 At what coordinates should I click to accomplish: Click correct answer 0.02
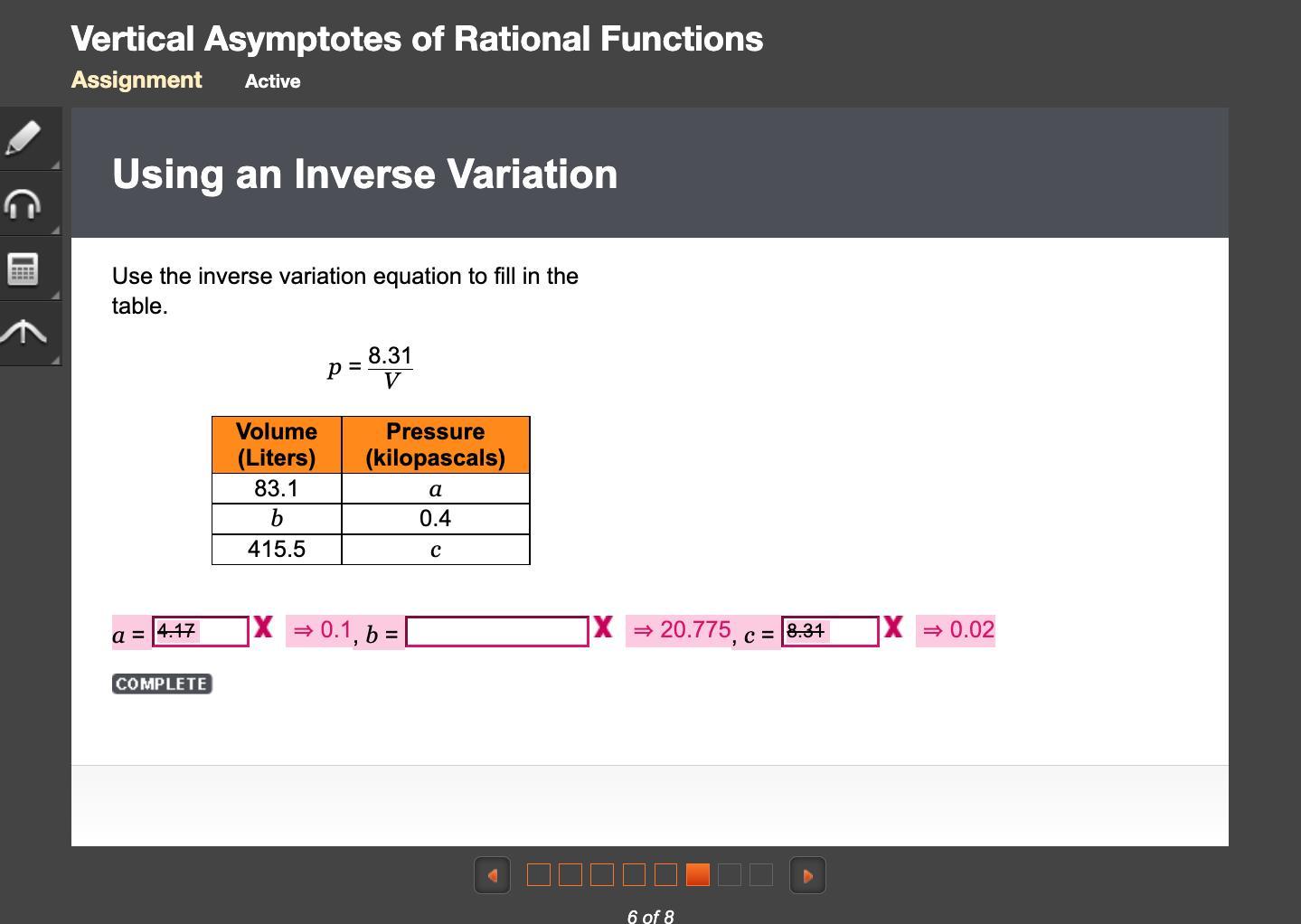(x=972, y=629)
